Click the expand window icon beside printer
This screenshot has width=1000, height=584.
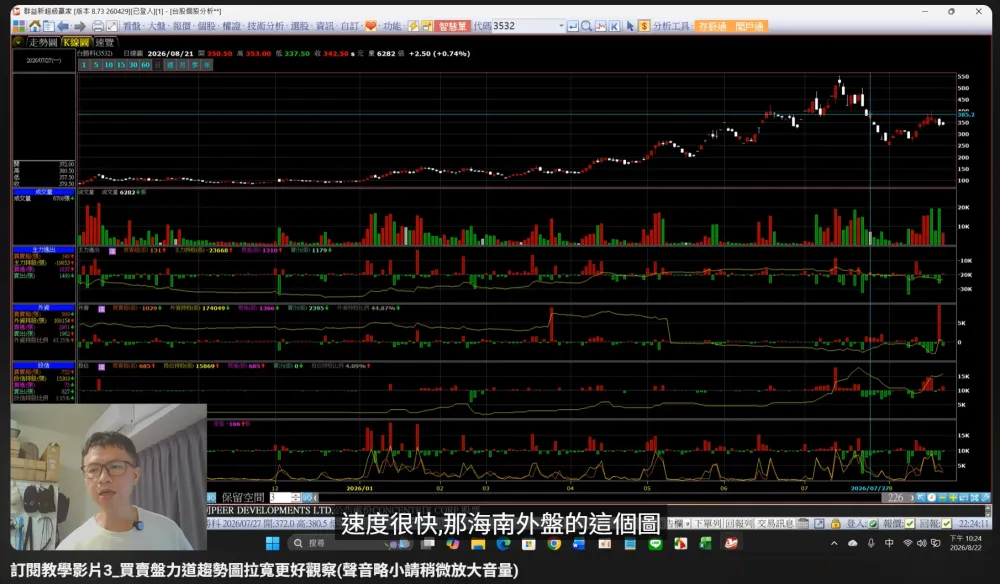click(x=112, y=26)
